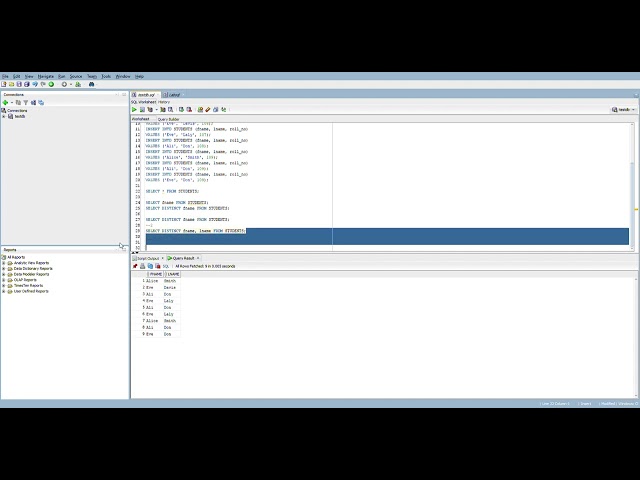This screenshot has height=480, width=640.
Task: Click the Explain Plan icon
Action: click(150, 109)
